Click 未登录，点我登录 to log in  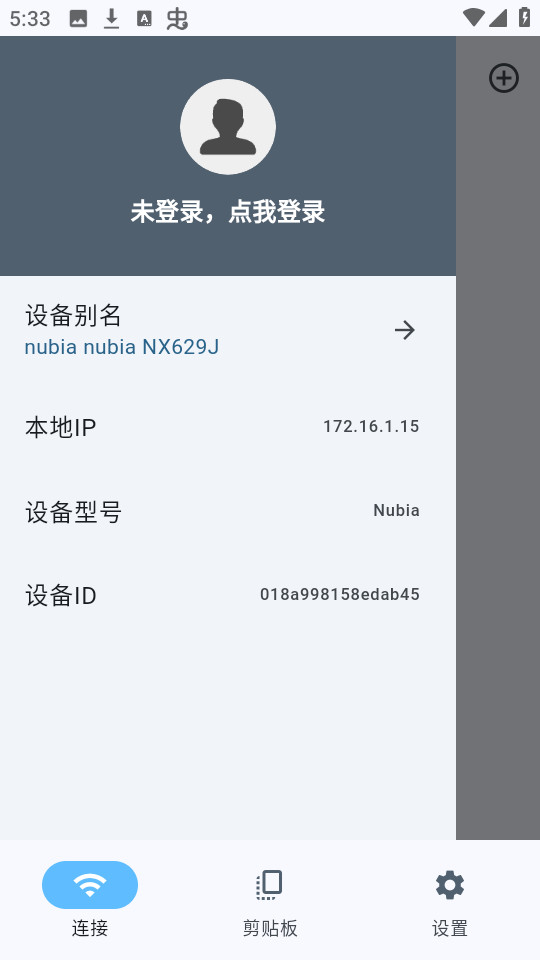coord(228,212)
